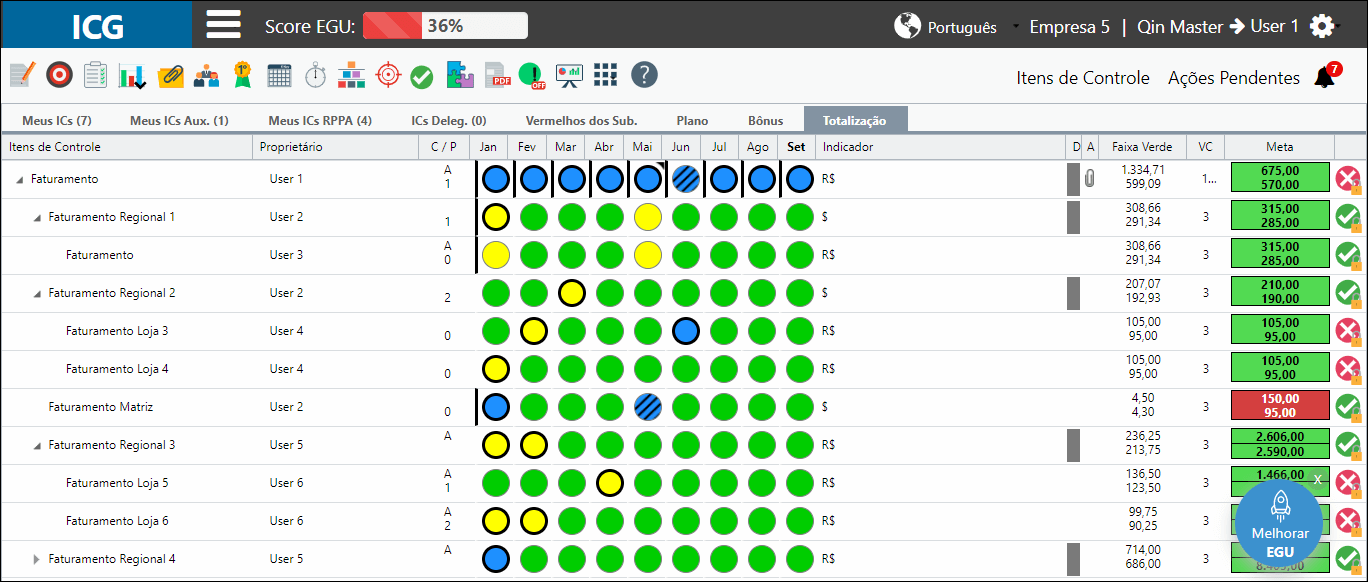Select the Vermelhos dos Sub. tab
This screenshot has width=1368, height=582.
[x=581, y=120]
